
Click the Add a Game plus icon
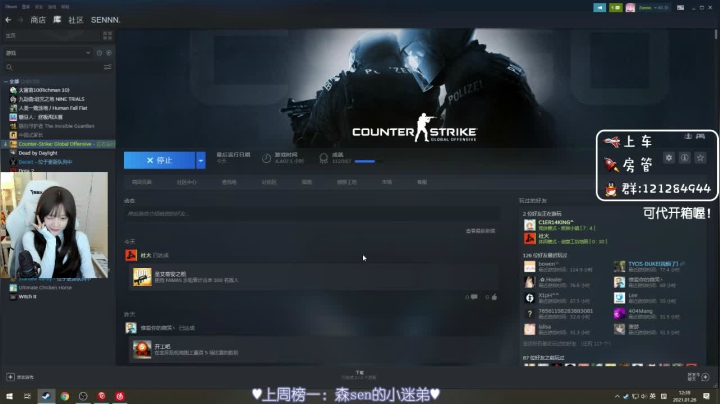[x=10, y=377]
